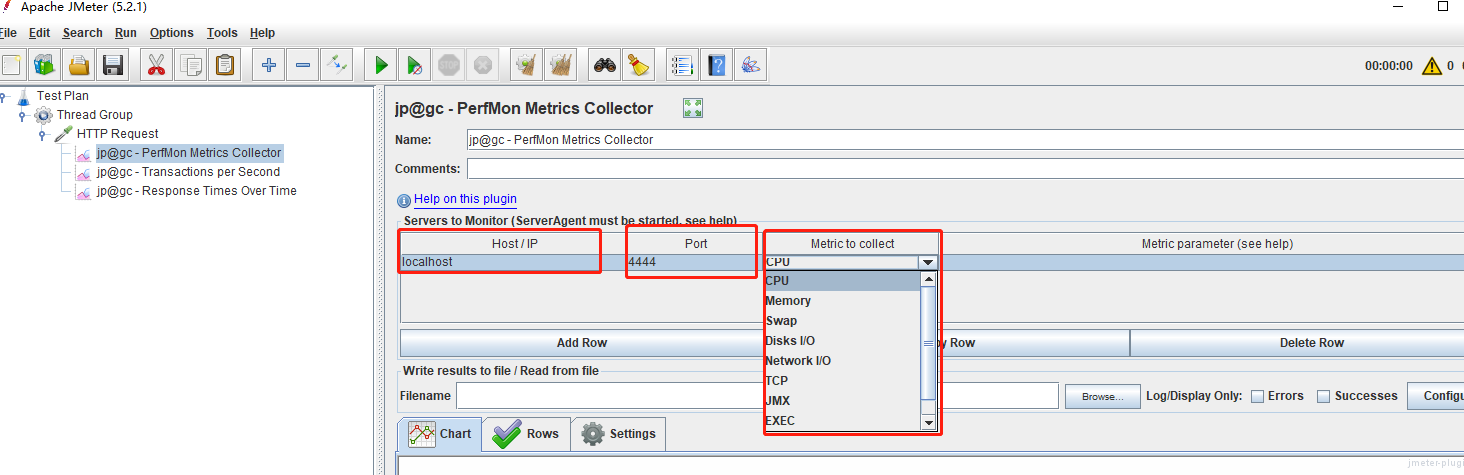Switch to the Rows tab
This screenshot has width=1464, height=475.
[526, 434]
